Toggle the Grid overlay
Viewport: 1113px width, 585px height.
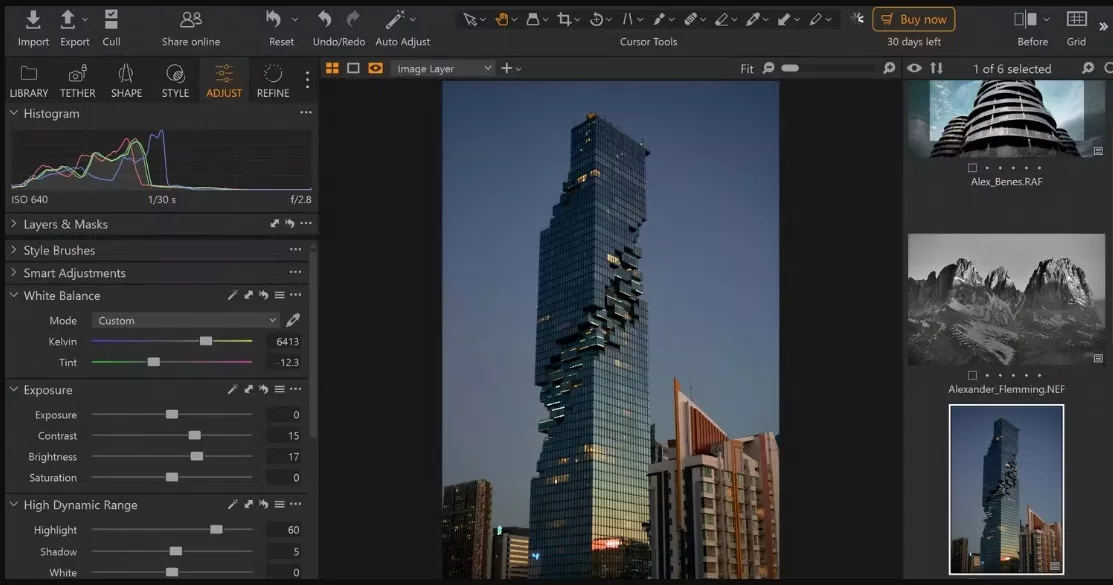[x=1076, y=20]
